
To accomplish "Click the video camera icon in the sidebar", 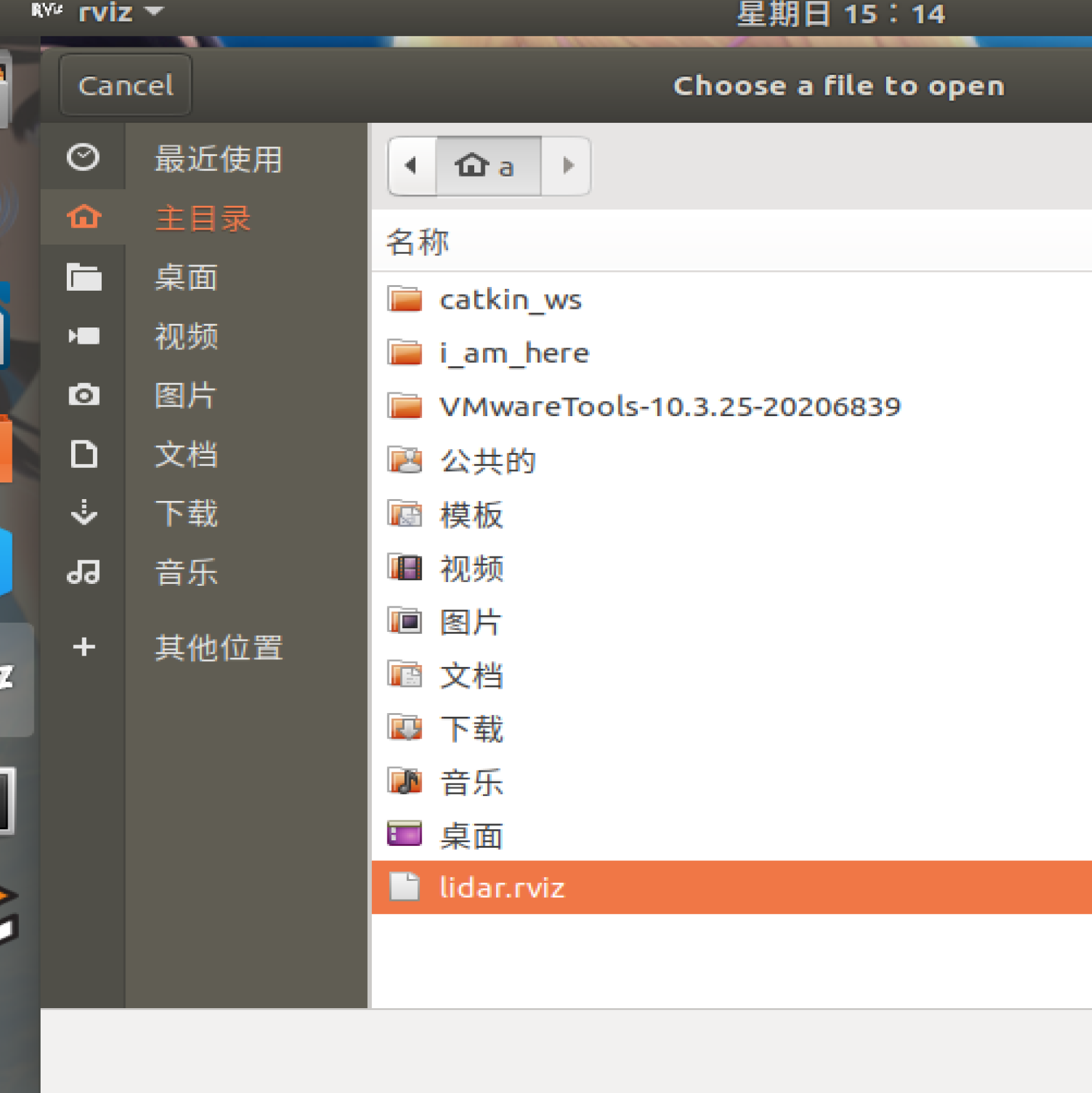I will click(84, 336).
